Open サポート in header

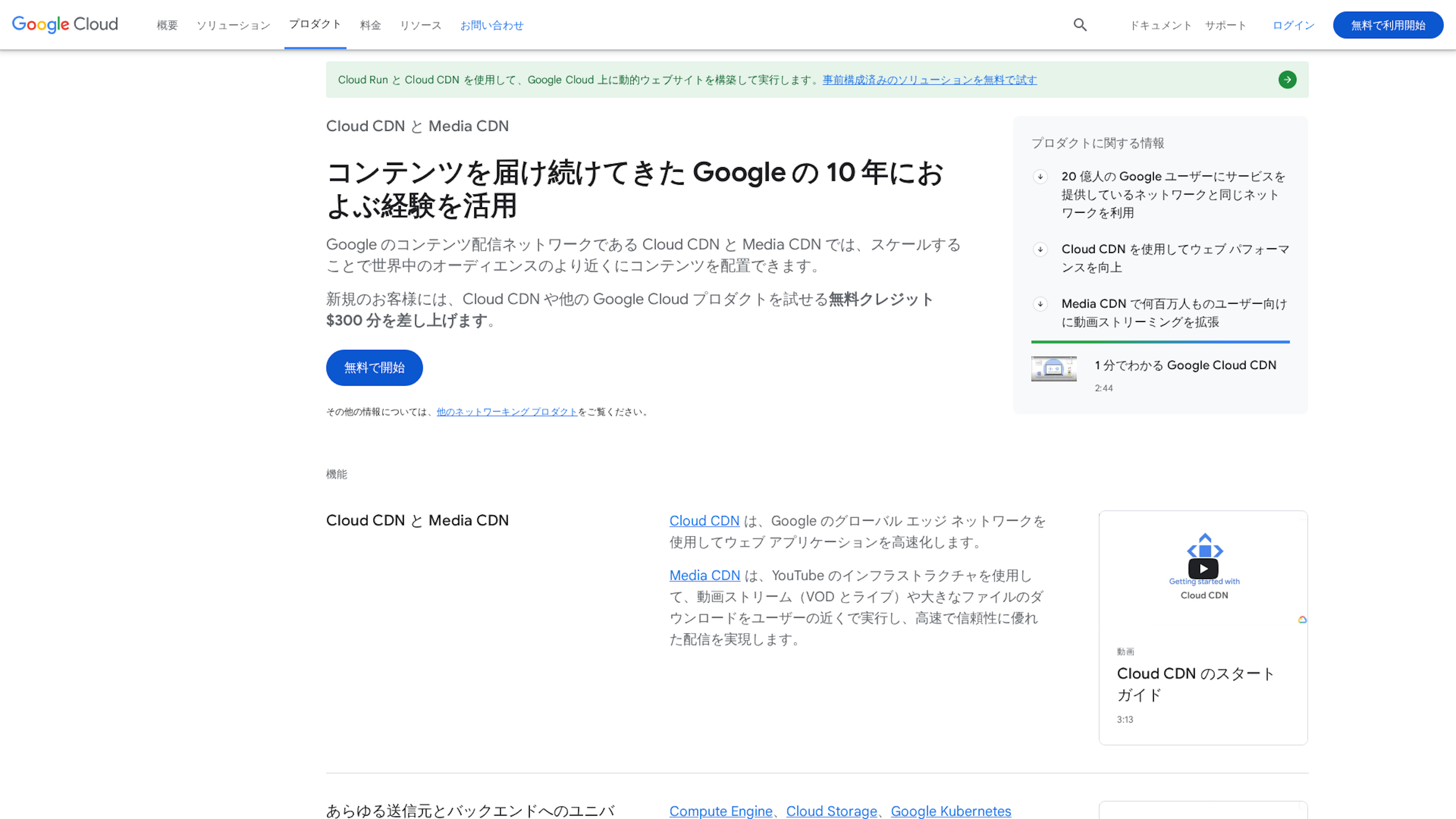[1225, 25]
